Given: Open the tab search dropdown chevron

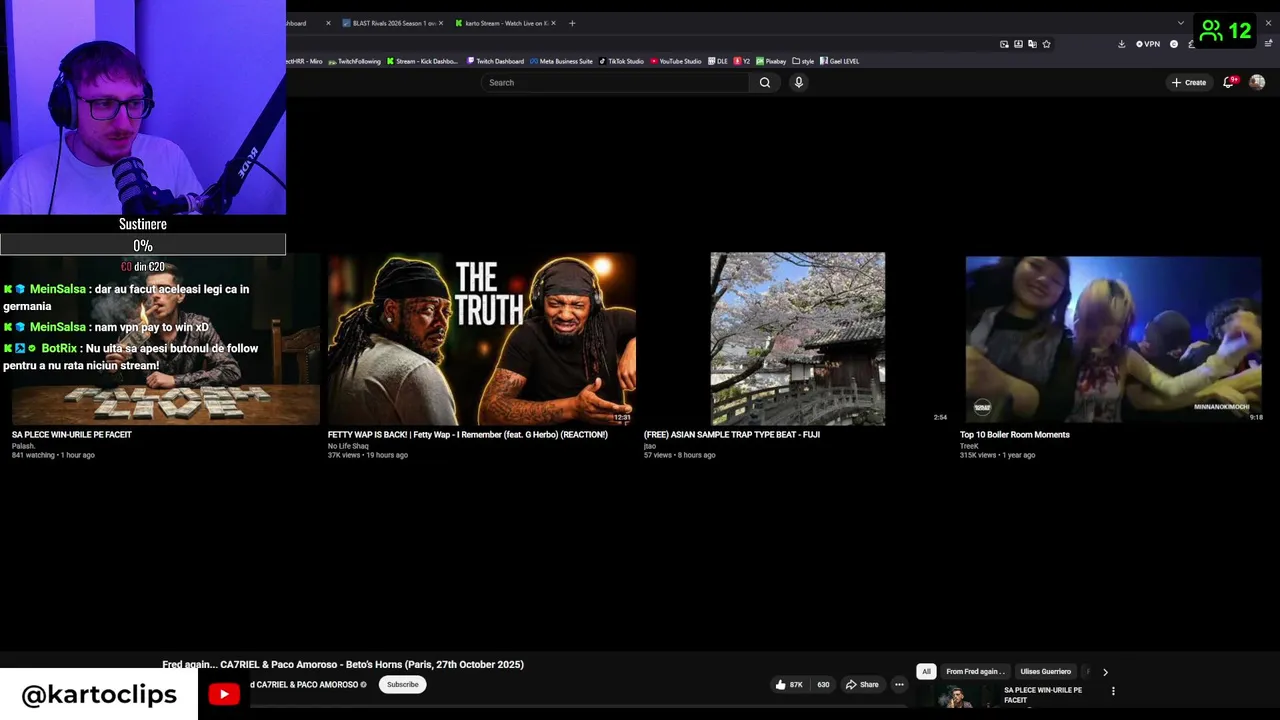Looking at the screenshot, I should (1180, 23).
